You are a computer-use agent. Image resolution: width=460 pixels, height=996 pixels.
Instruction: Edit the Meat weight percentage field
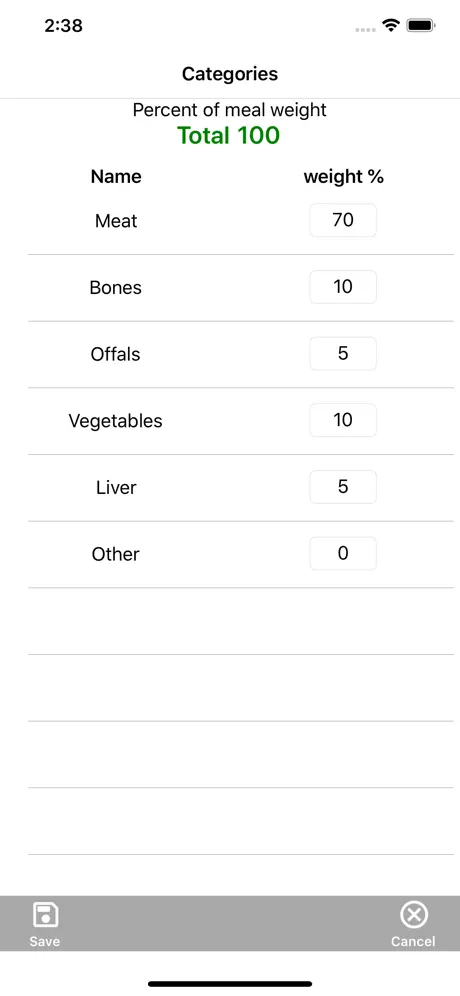coord(343,220)
